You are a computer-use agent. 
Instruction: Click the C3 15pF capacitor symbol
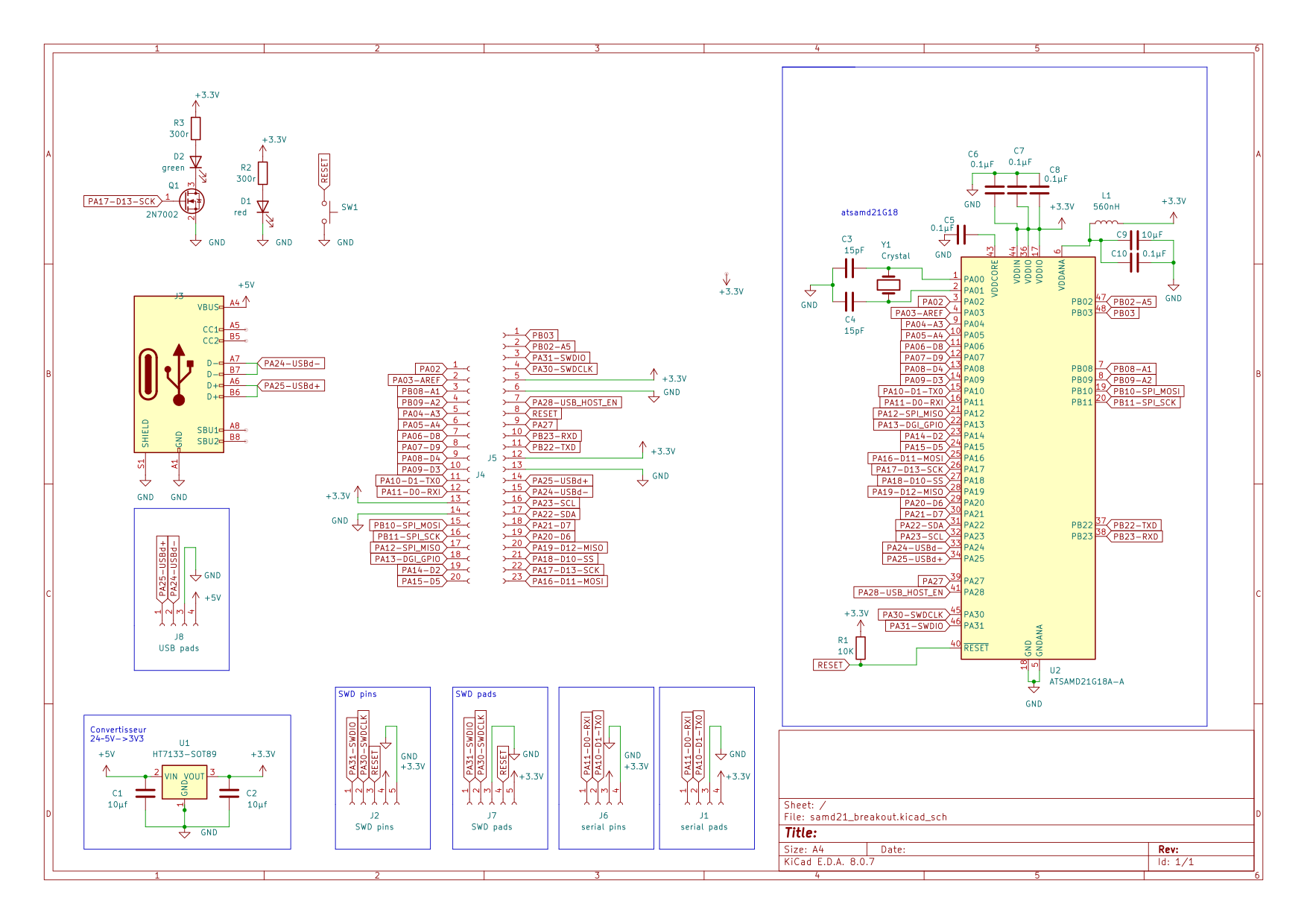(x=849, y=268)
